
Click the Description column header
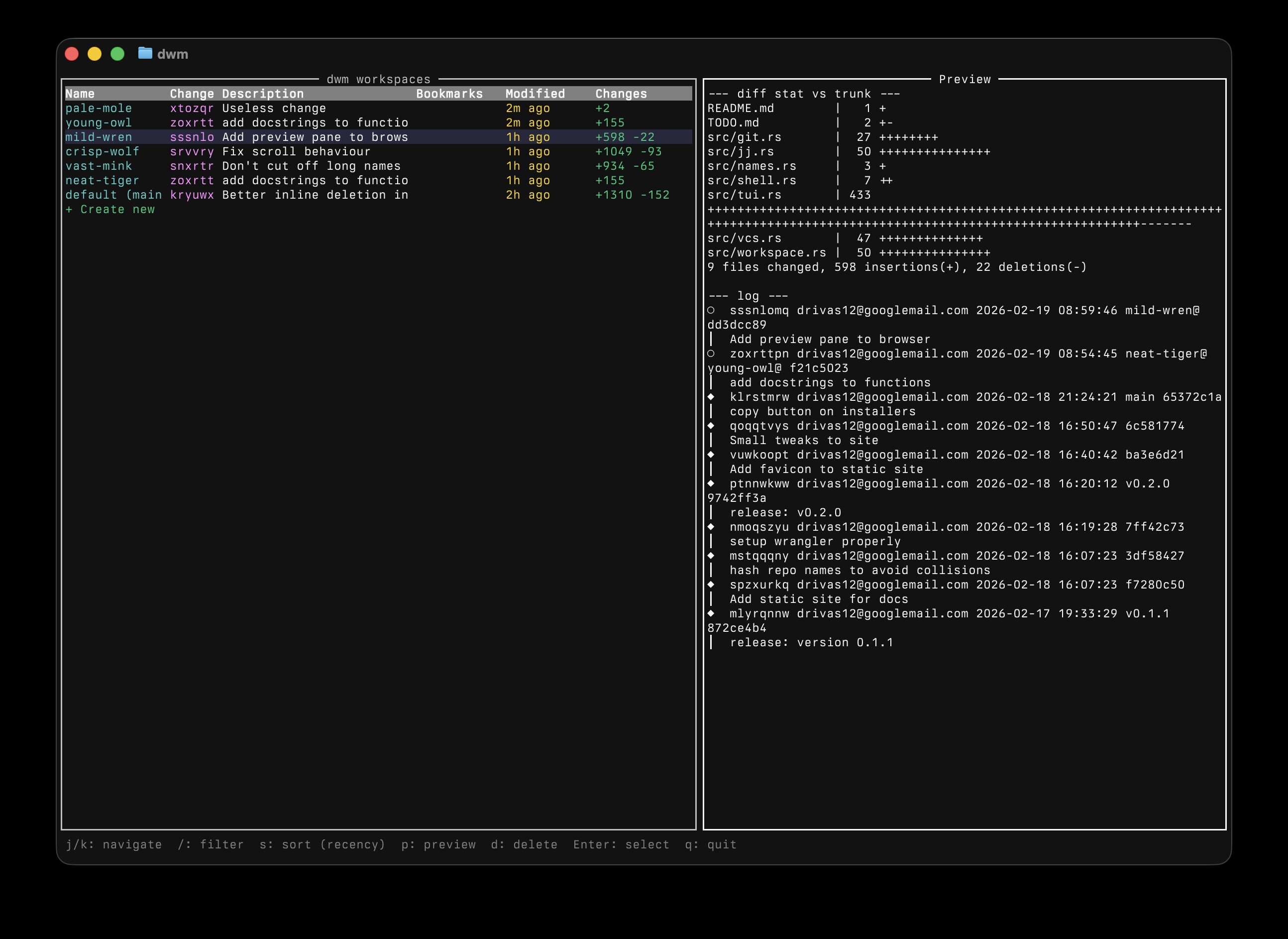click(x=263, y=94)
